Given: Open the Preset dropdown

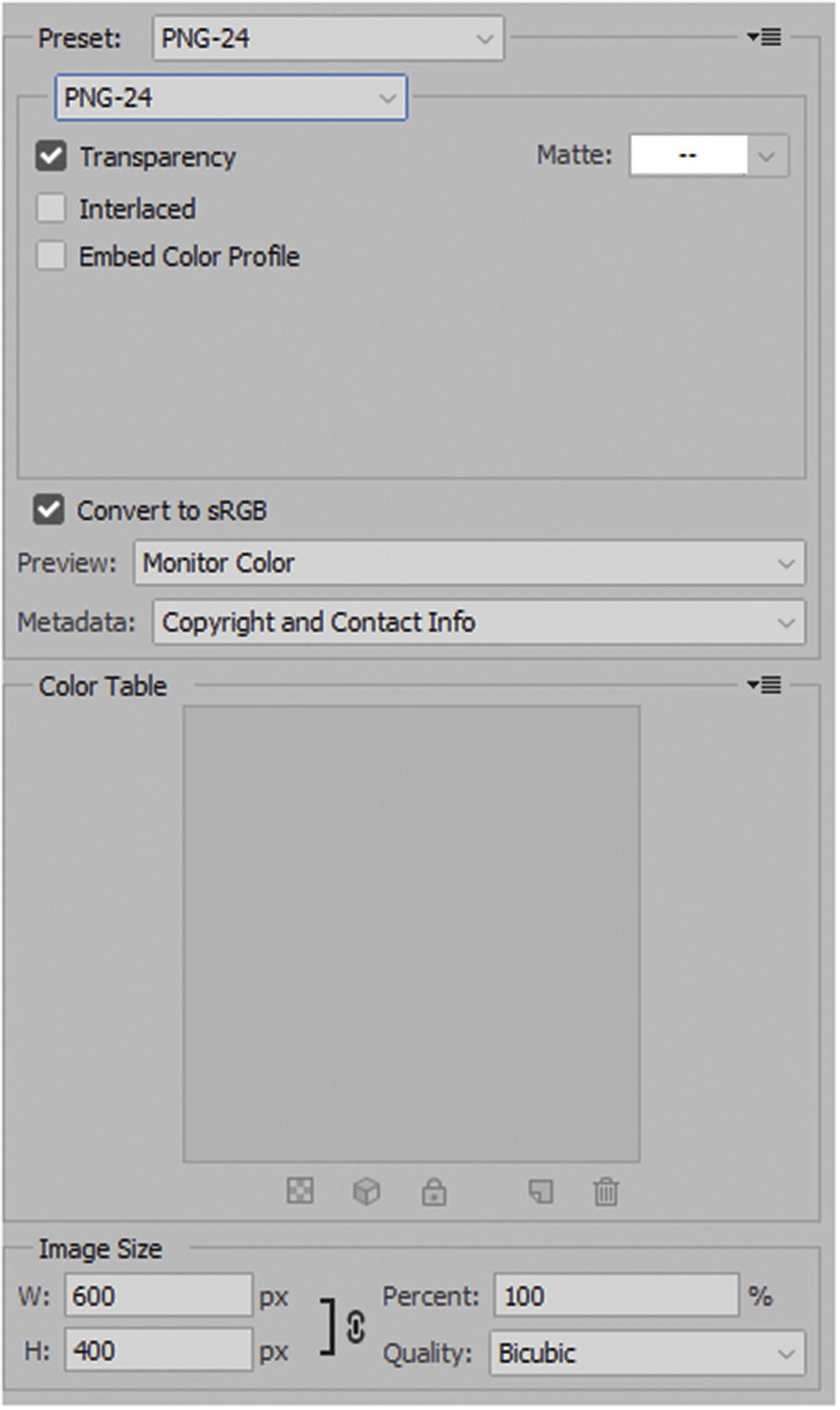Looking at the screenshot, I should pos(328,39).
